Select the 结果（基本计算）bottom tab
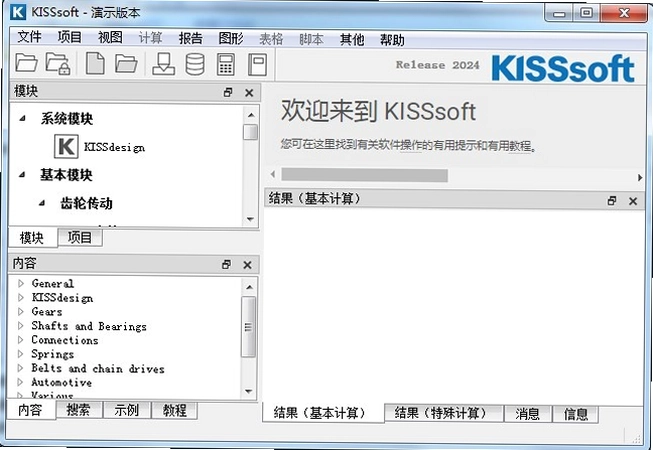Image resolution: width=653 pixels, height=450 pixels. coord(322,413)
